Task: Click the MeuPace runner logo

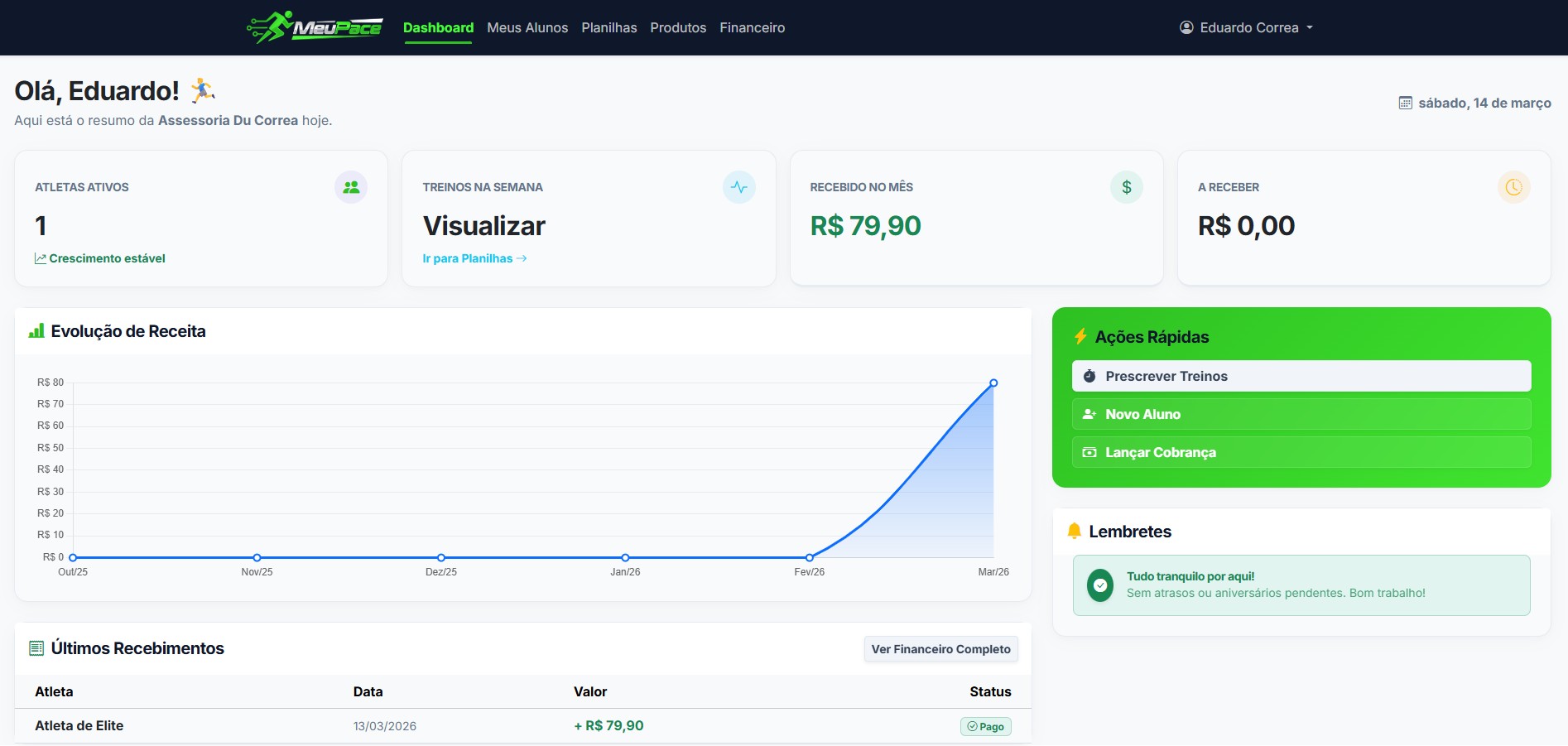Action: [x=315, y=27]
